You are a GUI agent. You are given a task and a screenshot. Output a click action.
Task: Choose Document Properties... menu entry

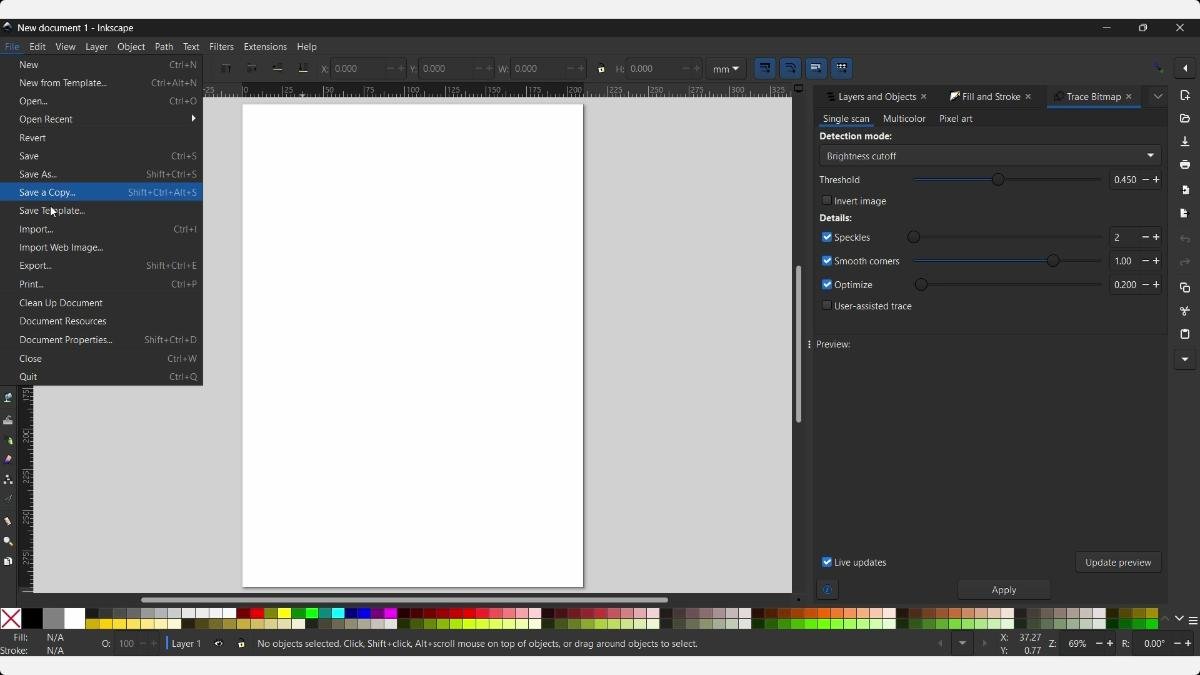101,340
